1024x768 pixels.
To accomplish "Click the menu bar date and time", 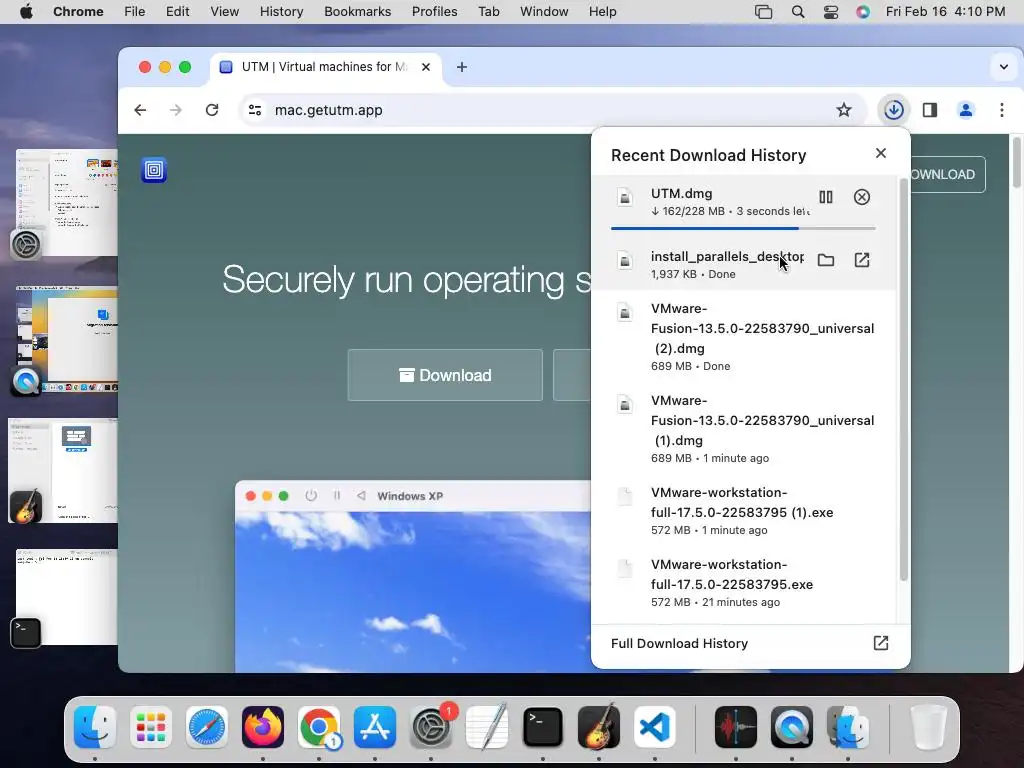I will coord(945,12).
